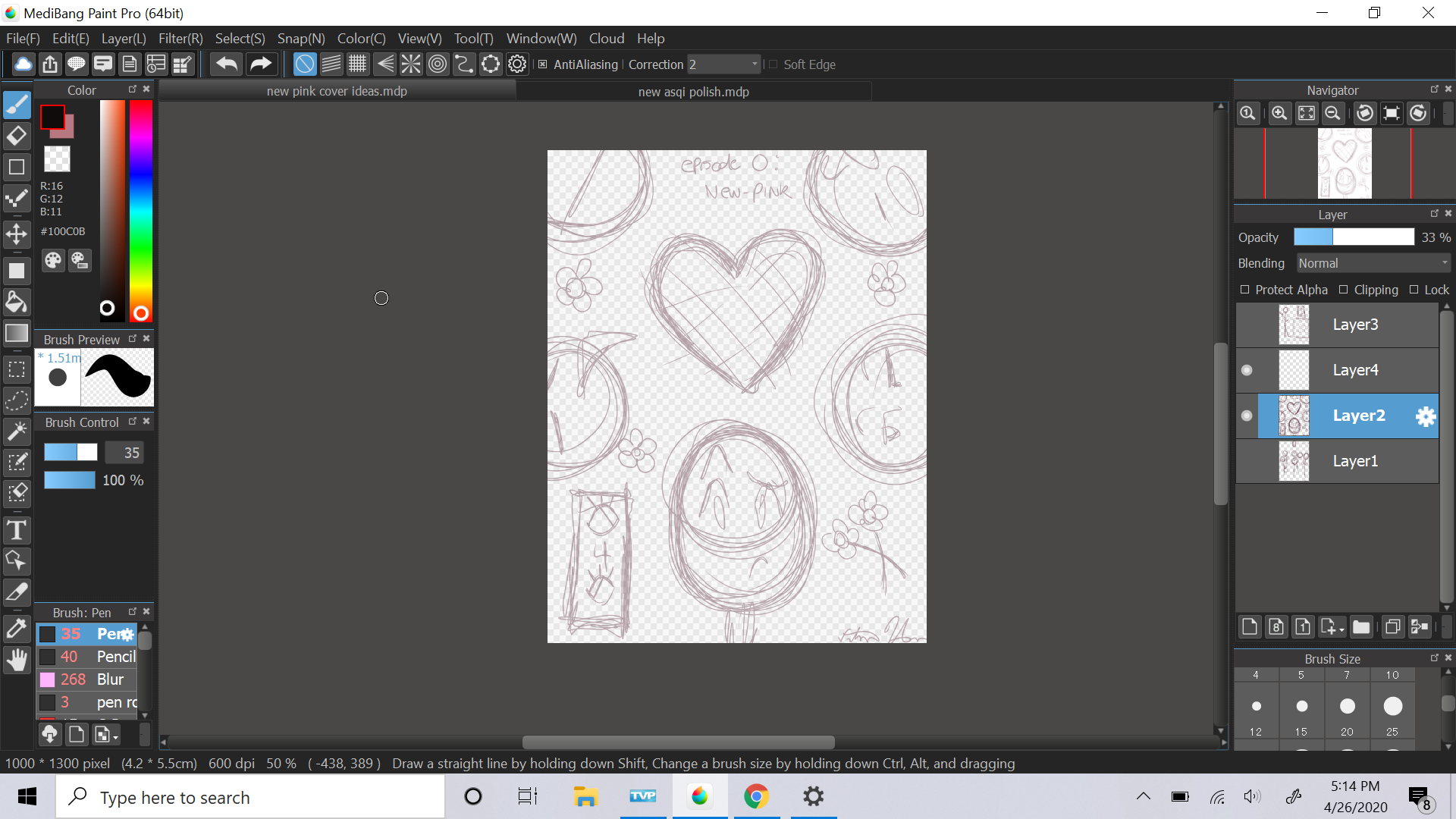Select the Hand pan tool
1456x819 pixels.
17,661
